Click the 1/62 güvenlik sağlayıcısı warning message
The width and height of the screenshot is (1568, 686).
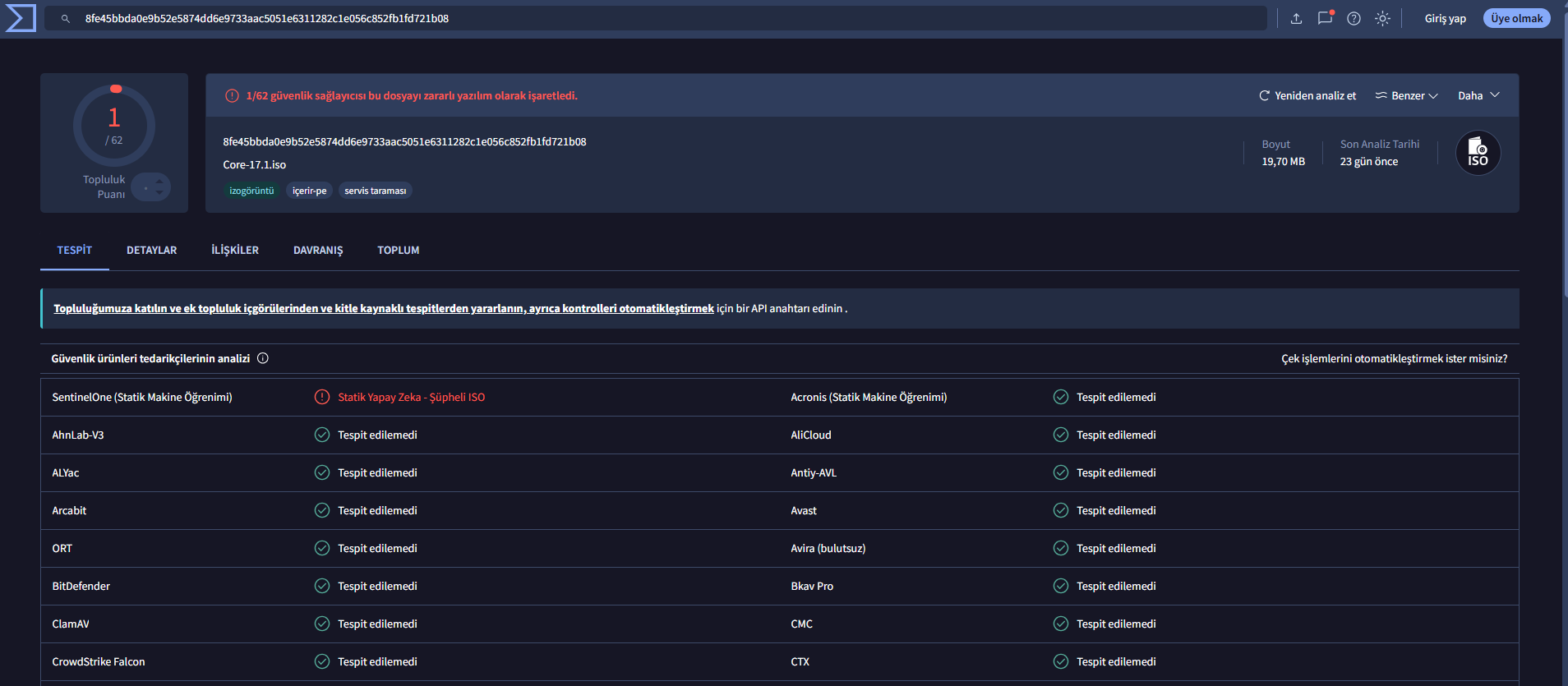pos(412,96)
